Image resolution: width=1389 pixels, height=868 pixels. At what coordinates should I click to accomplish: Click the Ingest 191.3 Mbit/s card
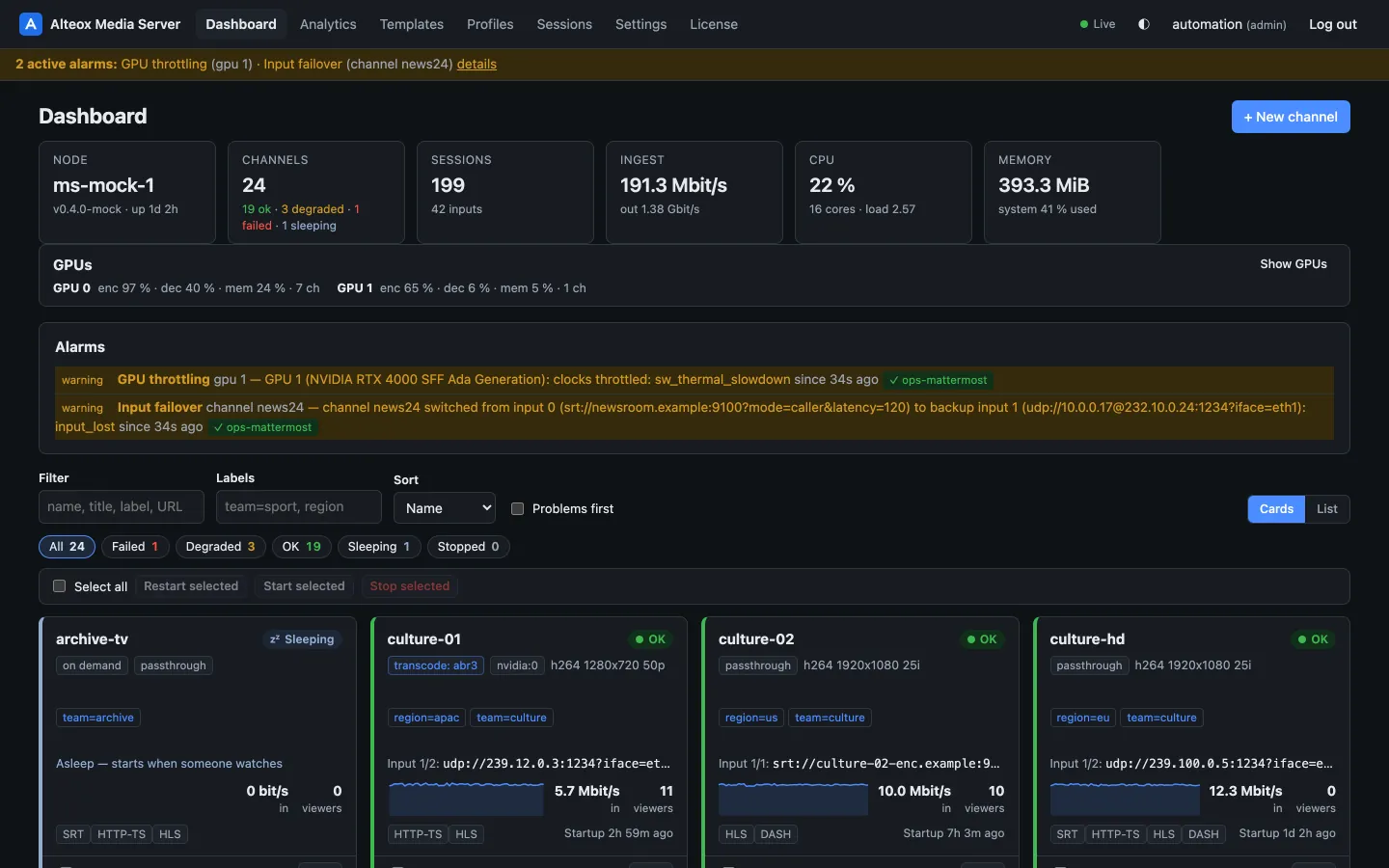694,192
